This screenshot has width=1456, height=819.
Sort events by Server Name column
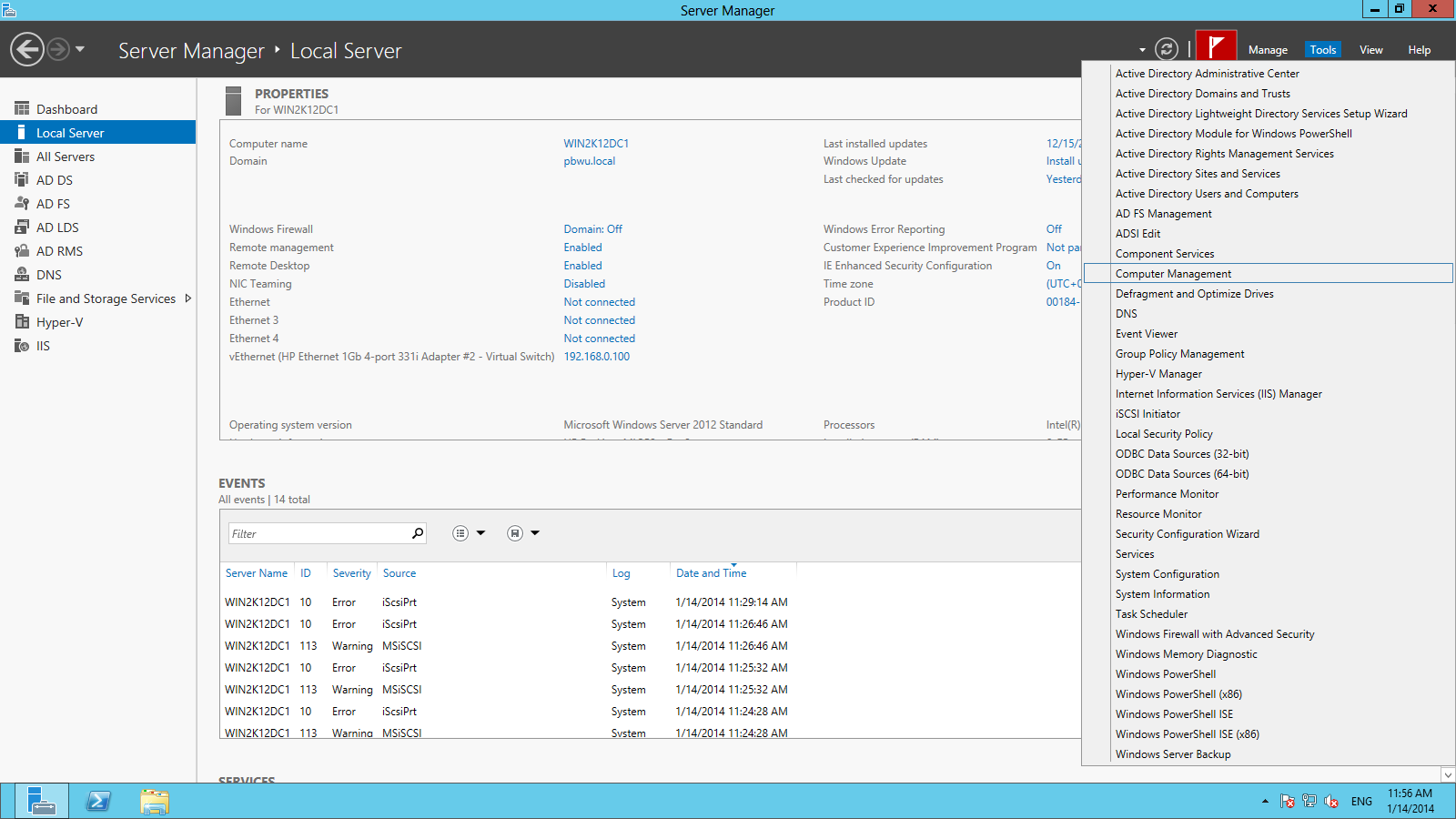[x=257, y=573]
